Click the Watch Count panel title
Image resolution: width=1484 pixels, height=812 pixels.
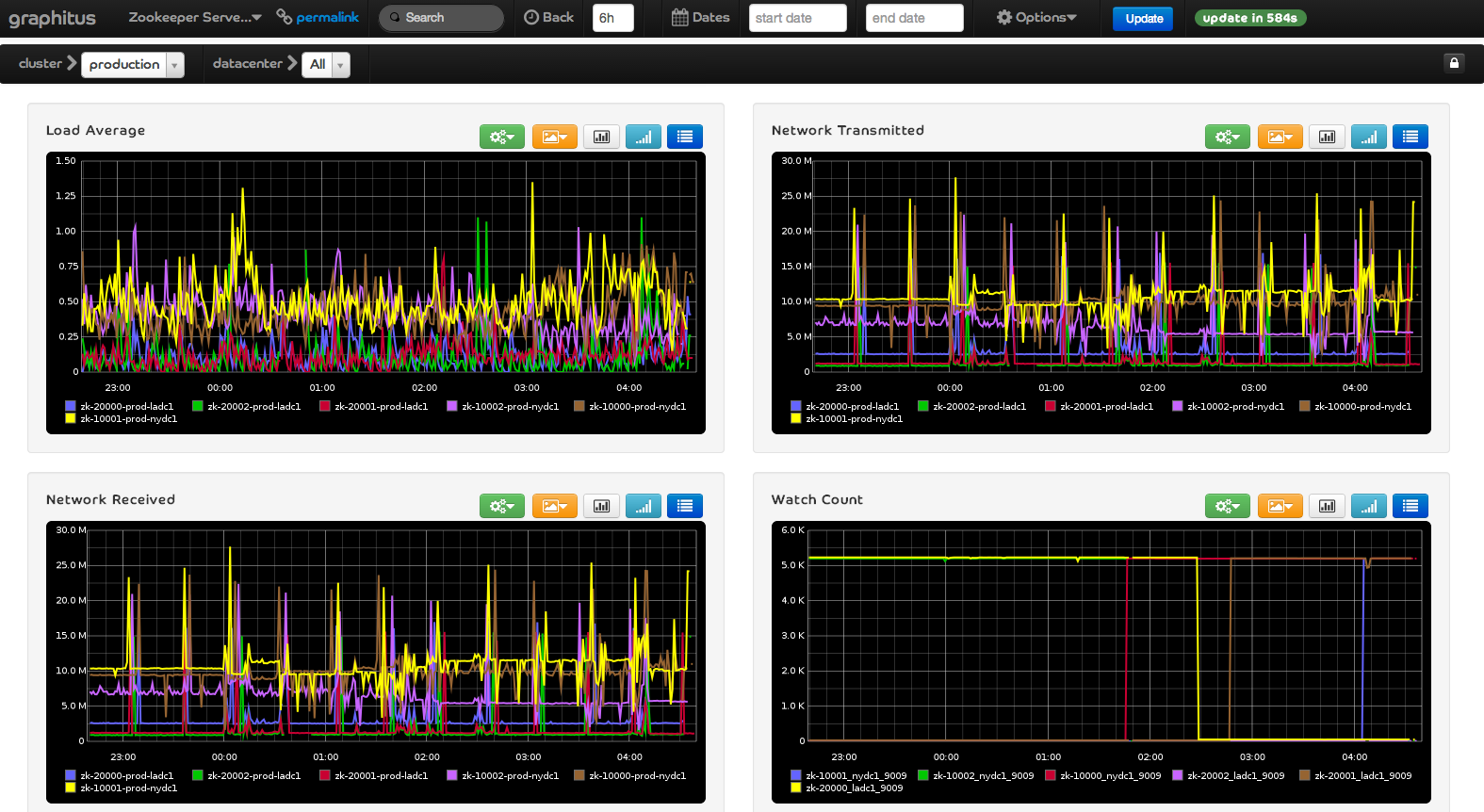817,499
